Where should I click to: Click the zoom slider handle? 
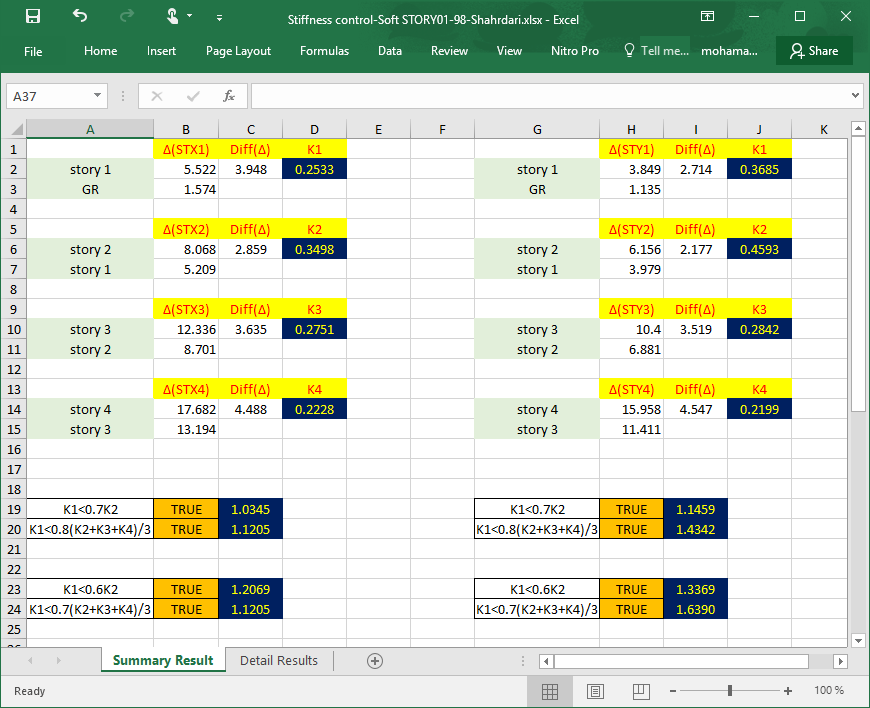coord(730,691)
